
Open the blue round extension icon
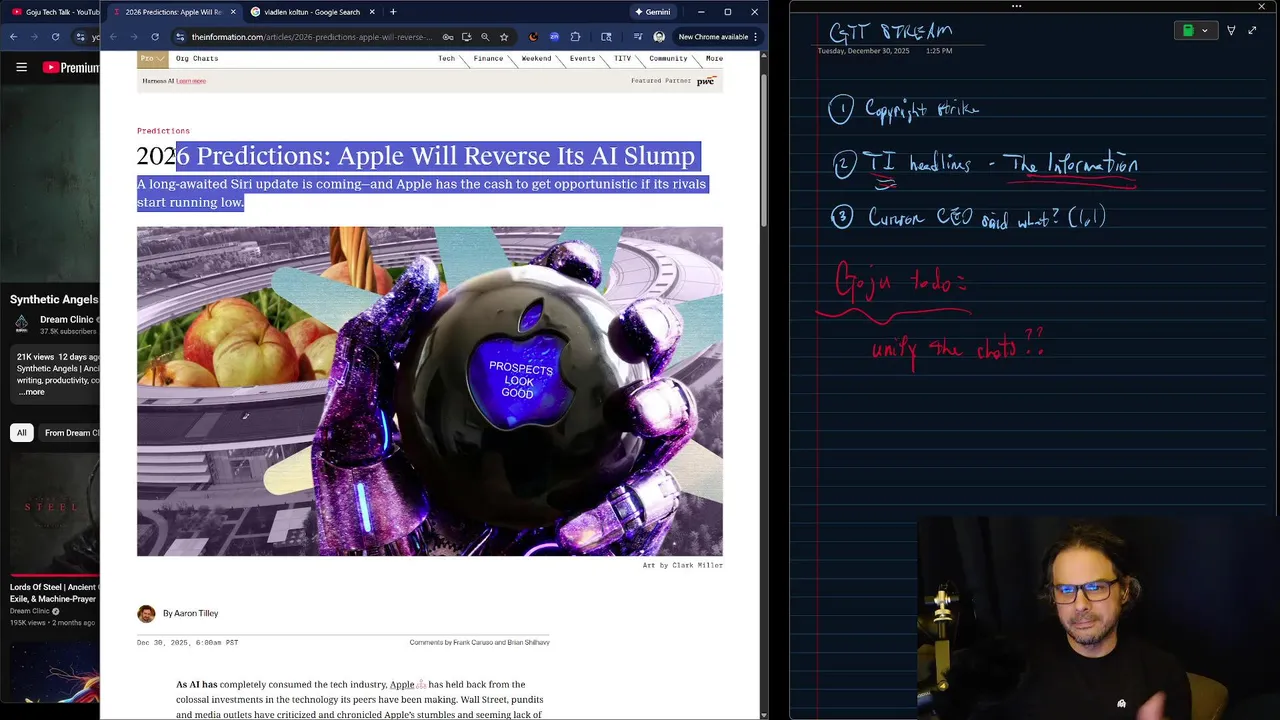[x=554, y=37]
